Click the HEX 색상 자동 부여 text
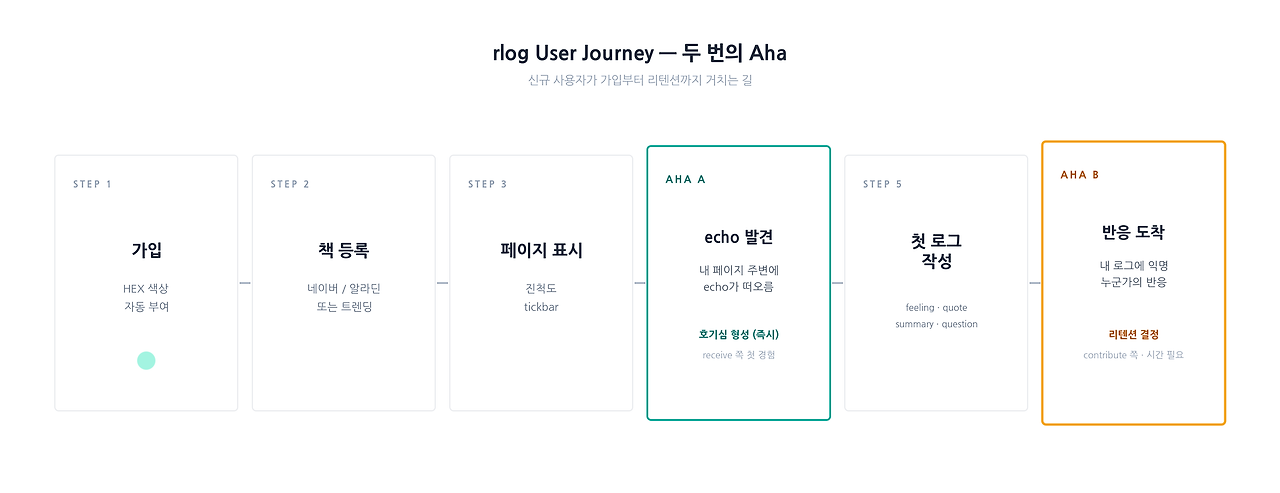This screenshot has width=1280, height=493. [146, 298]
